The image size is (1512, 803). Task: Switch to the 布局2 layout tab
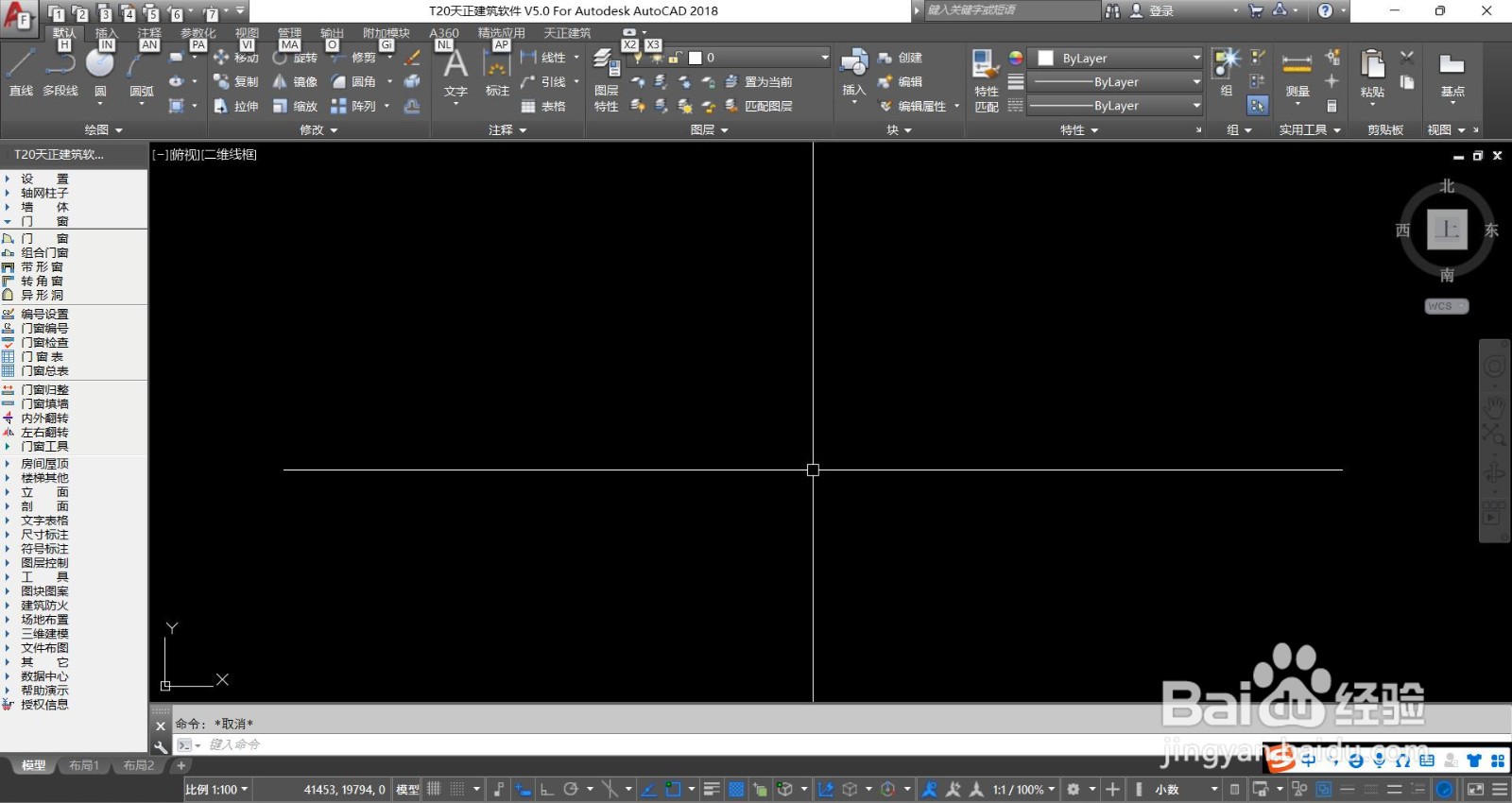point(139,765)
